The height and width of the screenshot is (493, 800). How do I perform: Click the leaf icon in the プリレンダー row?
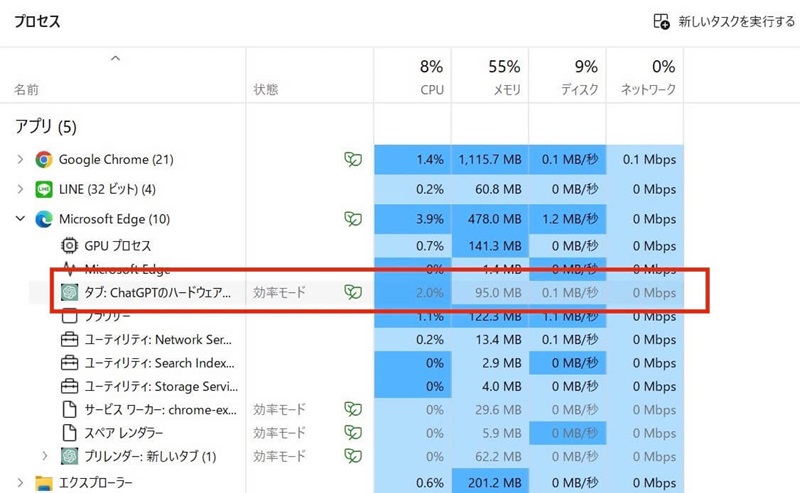click(353, 456)
